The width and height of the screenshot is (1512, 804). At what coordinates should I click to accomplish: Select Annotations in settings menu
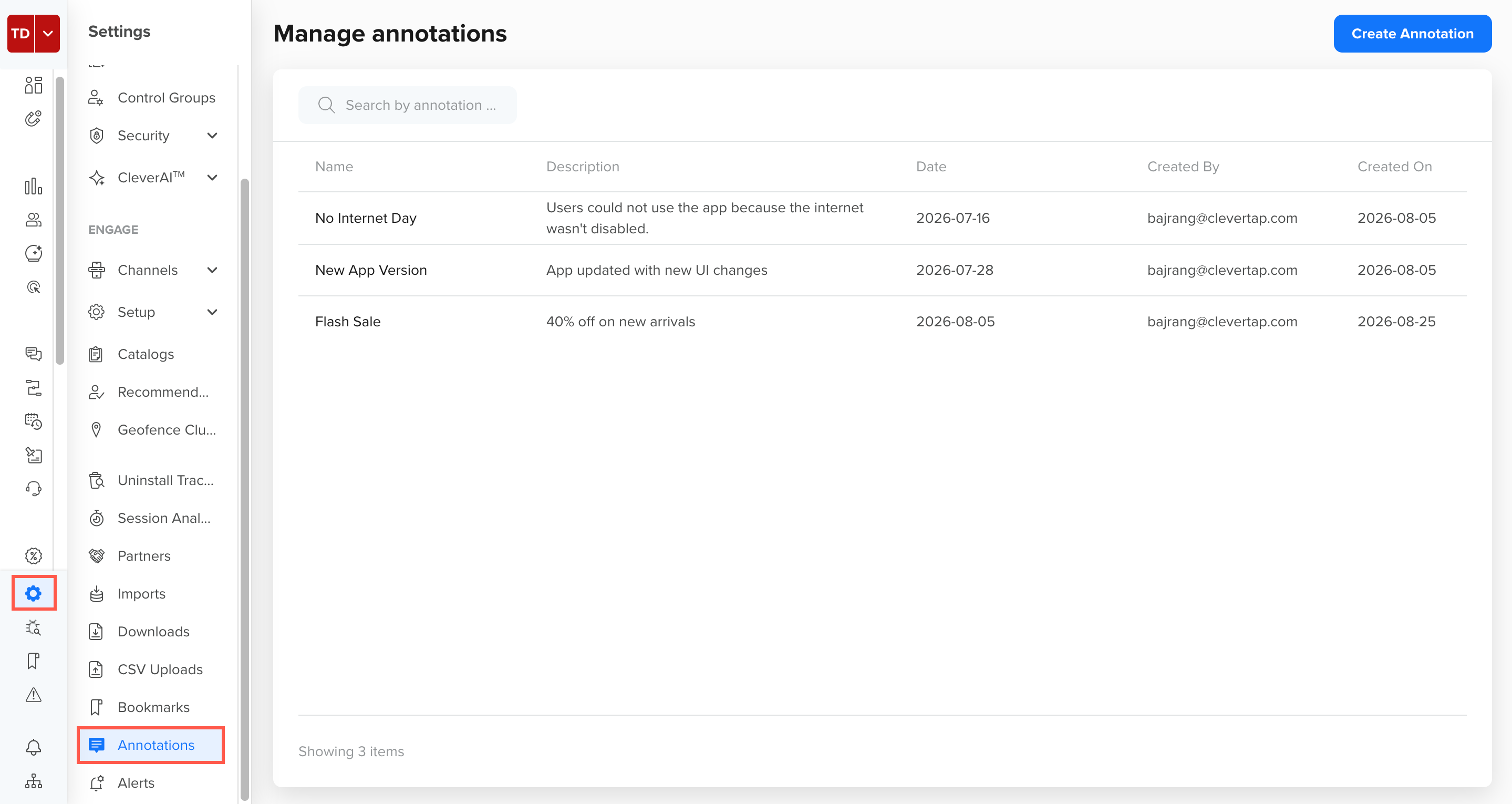point(151,745)
